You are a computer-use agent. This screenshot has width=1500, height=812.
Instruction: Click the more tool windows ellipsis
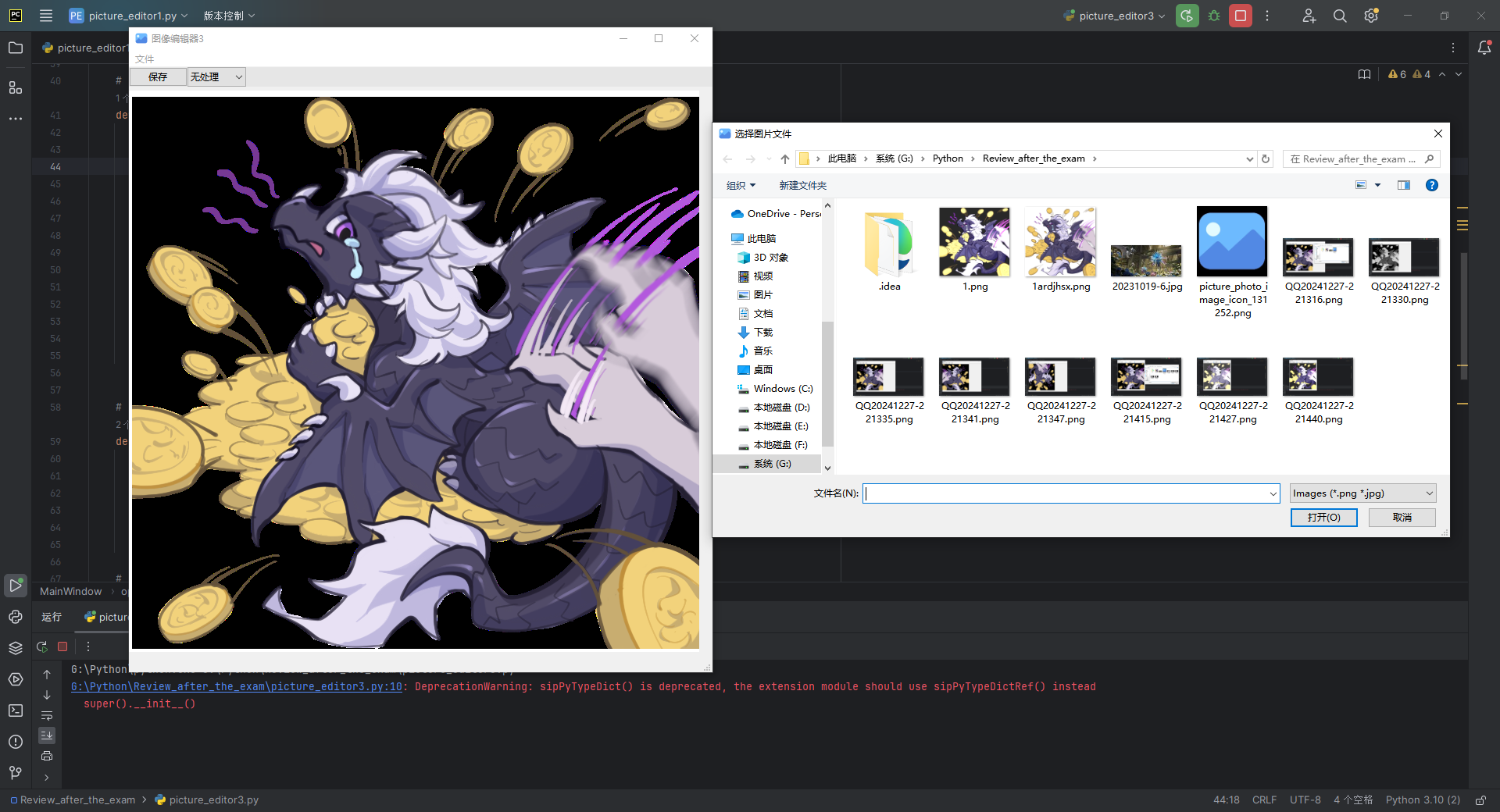(16, 119)
